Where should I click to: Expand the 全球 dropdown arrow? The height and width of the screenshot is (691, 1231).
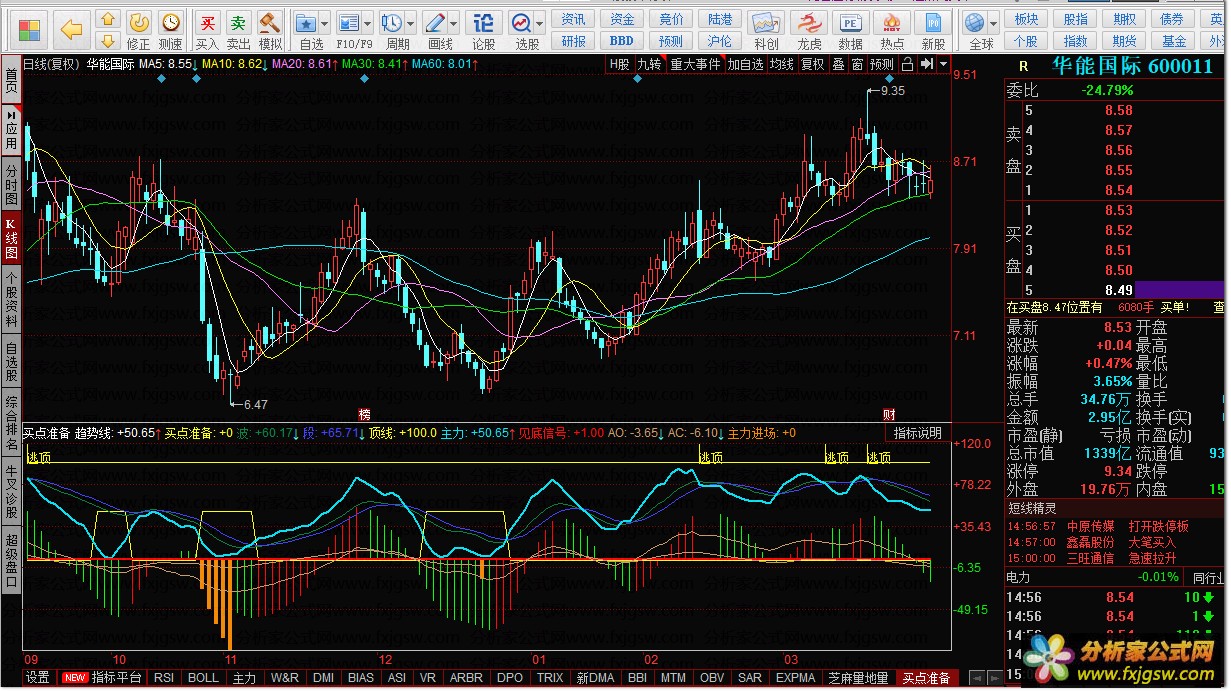[995, 22]
